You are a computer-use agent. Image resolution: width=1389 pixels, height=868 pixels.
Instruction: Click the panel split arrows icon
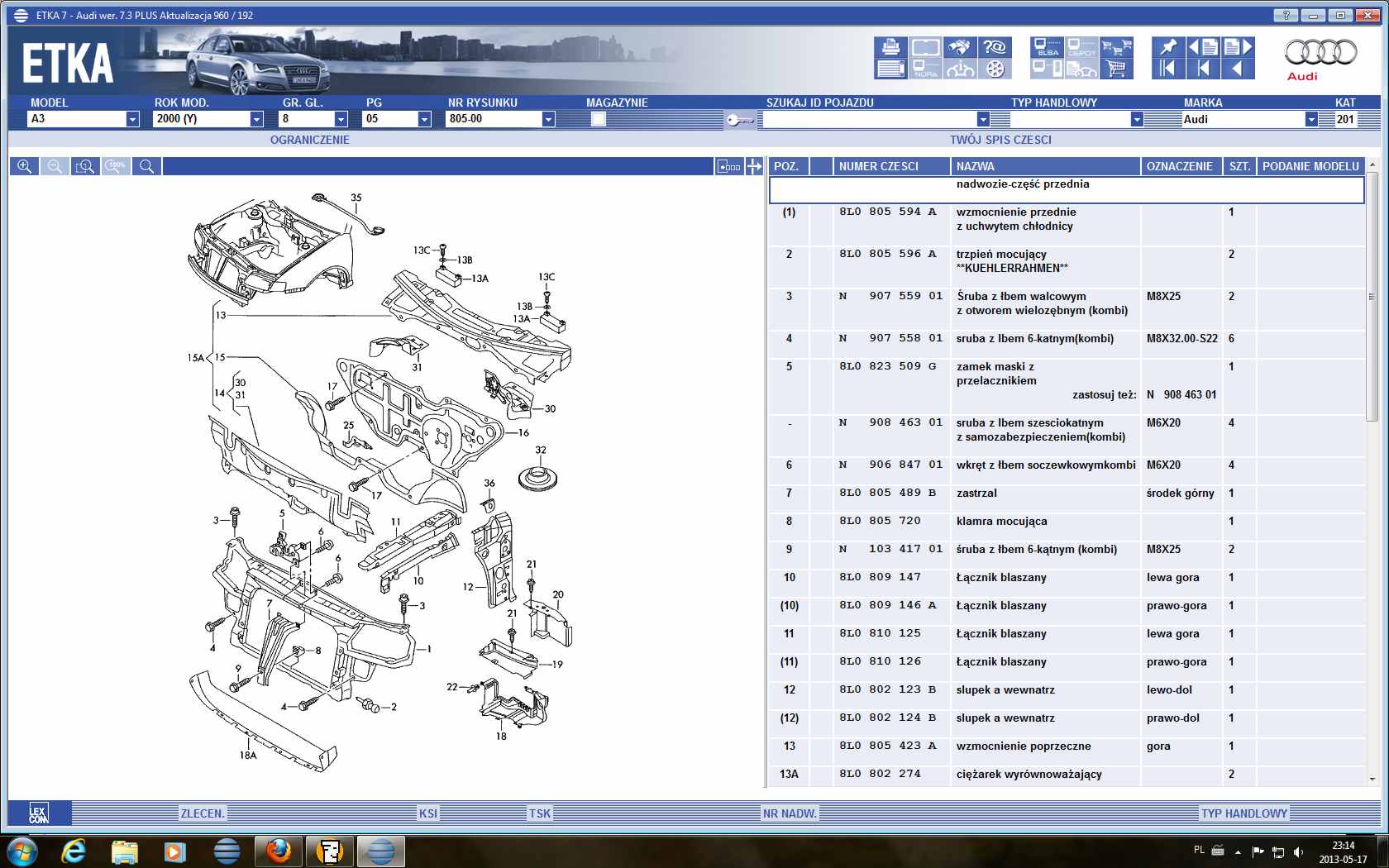pyautogui.click(x=754, y=166)
